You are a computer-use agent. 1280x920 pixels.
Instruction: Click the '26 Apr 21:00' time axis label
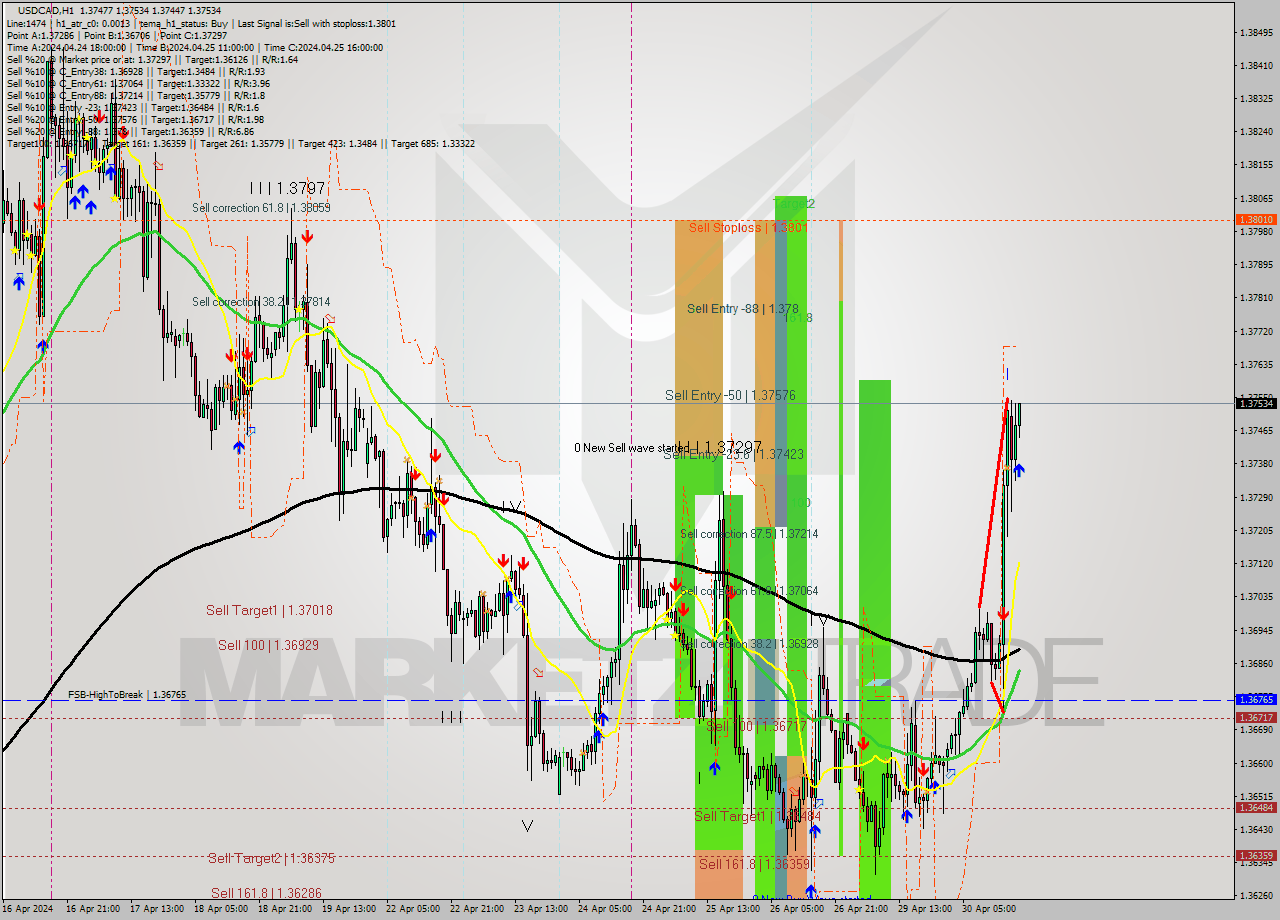861,909
